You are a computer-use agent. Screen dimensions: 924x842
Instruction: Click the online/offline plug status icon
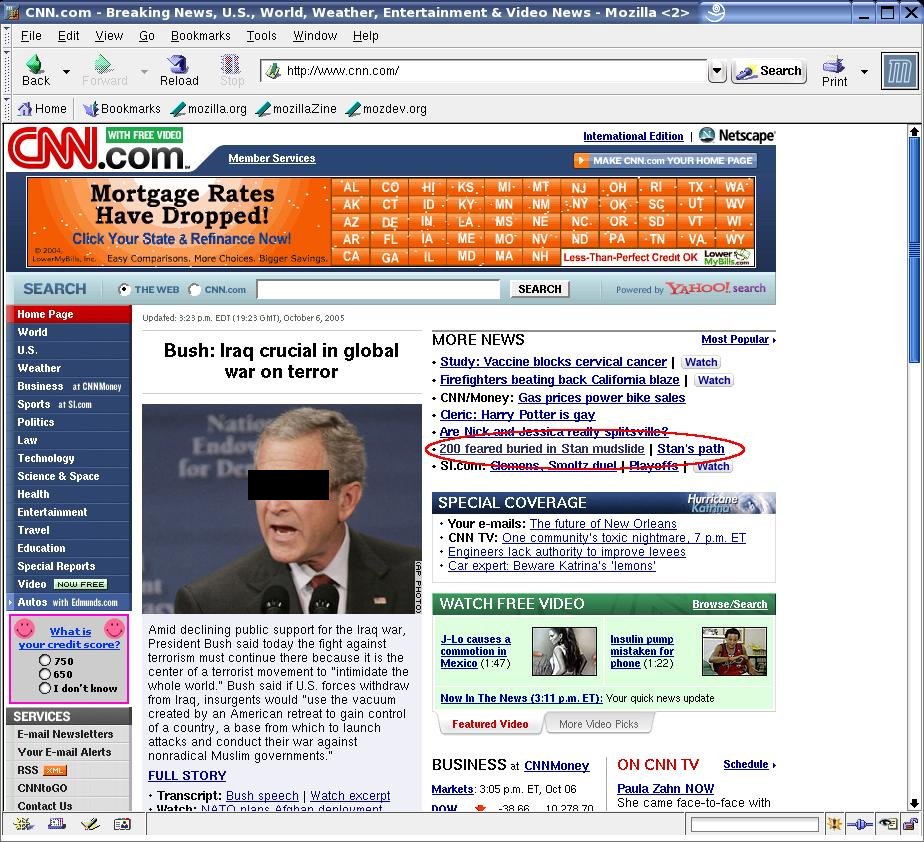click(x=860, y=824)
